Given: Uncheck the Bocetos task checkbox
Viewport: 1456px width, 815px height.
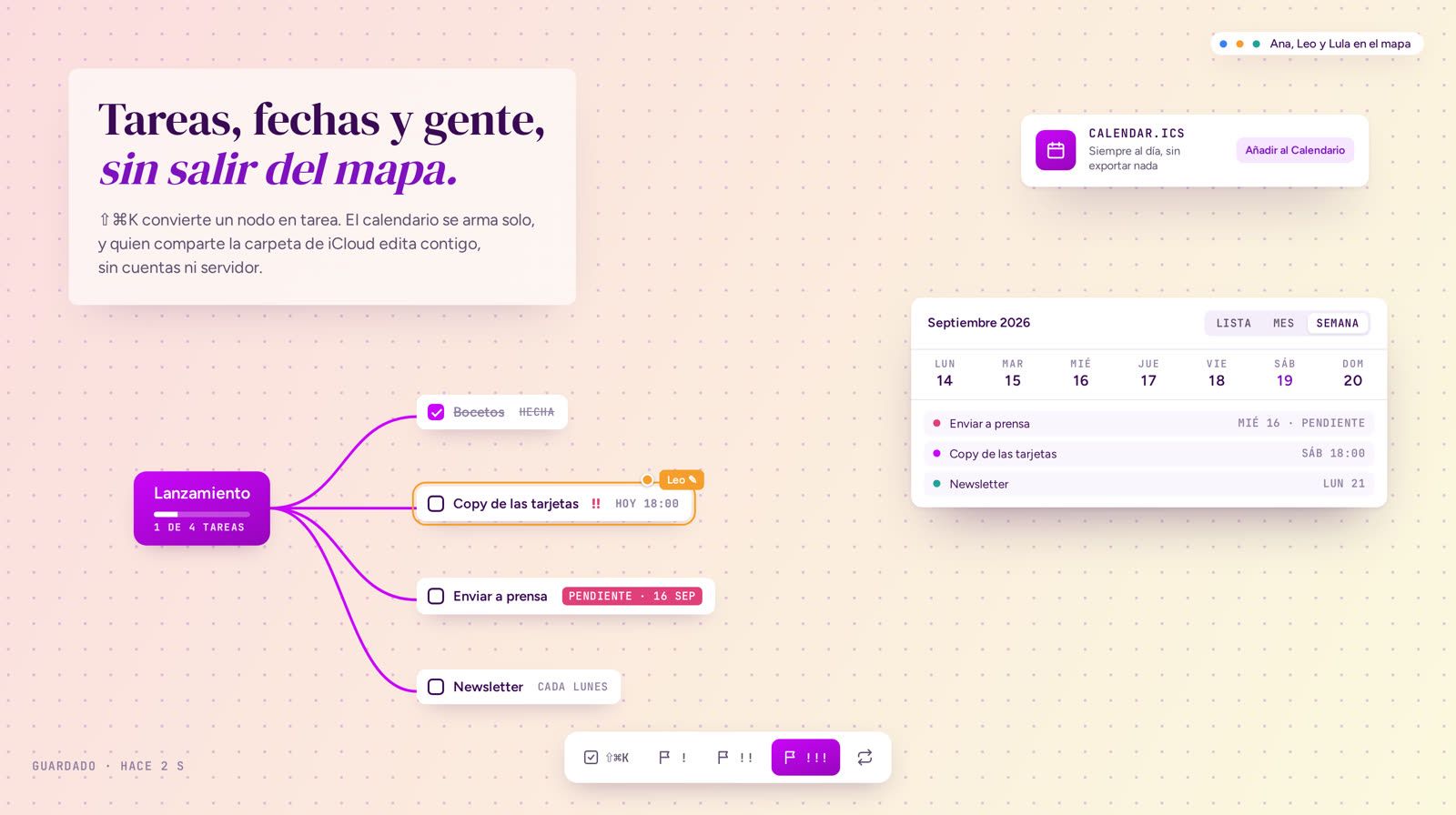Looking at the screenshot, I should point(436,412).
